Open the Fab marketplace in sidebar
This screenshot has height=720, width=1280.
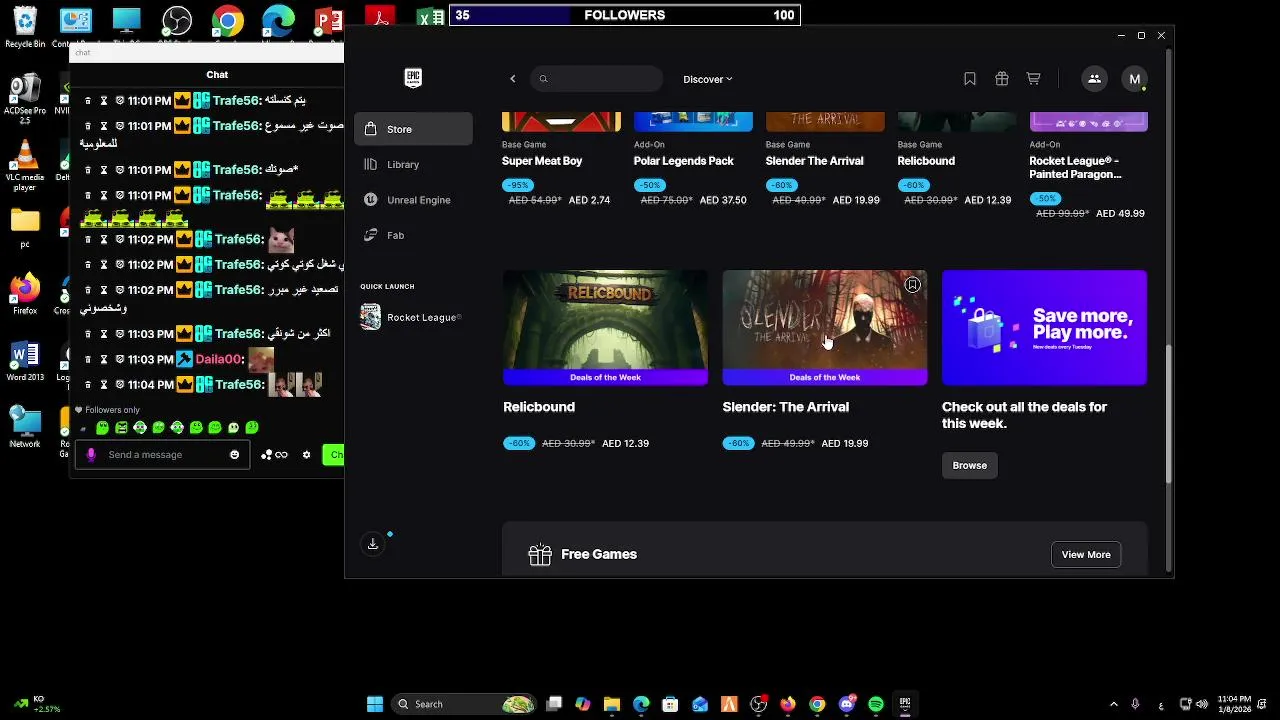pos(413,235)
